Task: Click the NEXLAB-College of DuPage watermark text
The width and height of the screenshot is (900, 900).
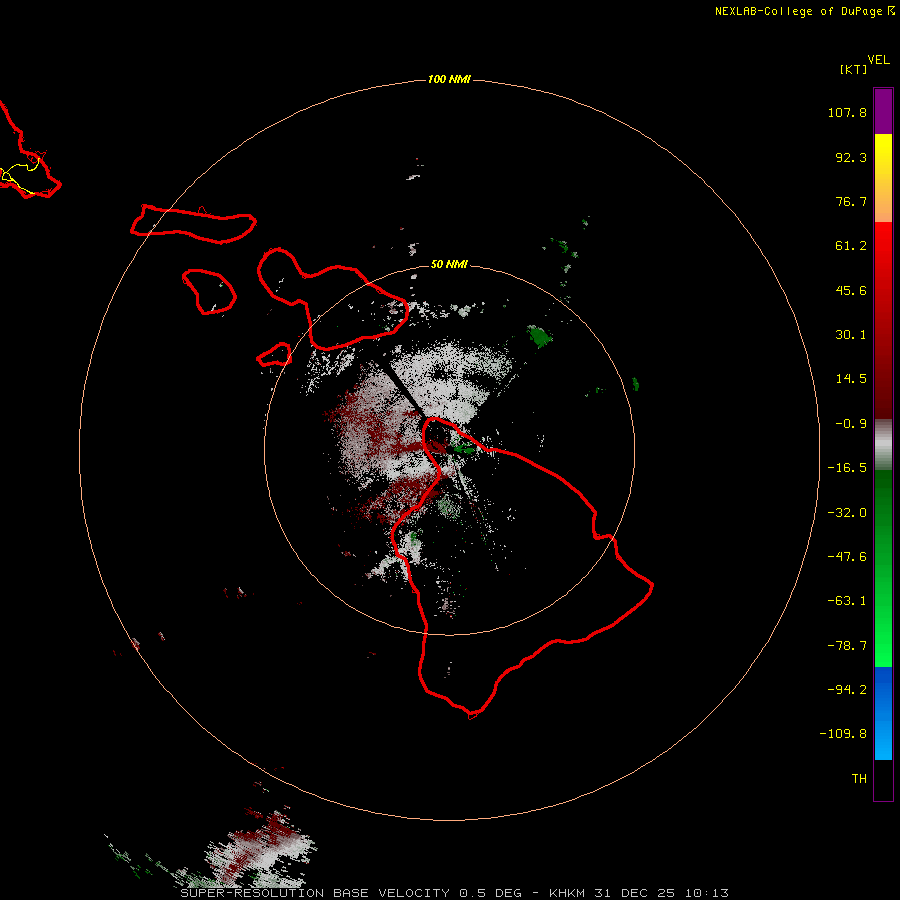Action: (x=805, y=11)
